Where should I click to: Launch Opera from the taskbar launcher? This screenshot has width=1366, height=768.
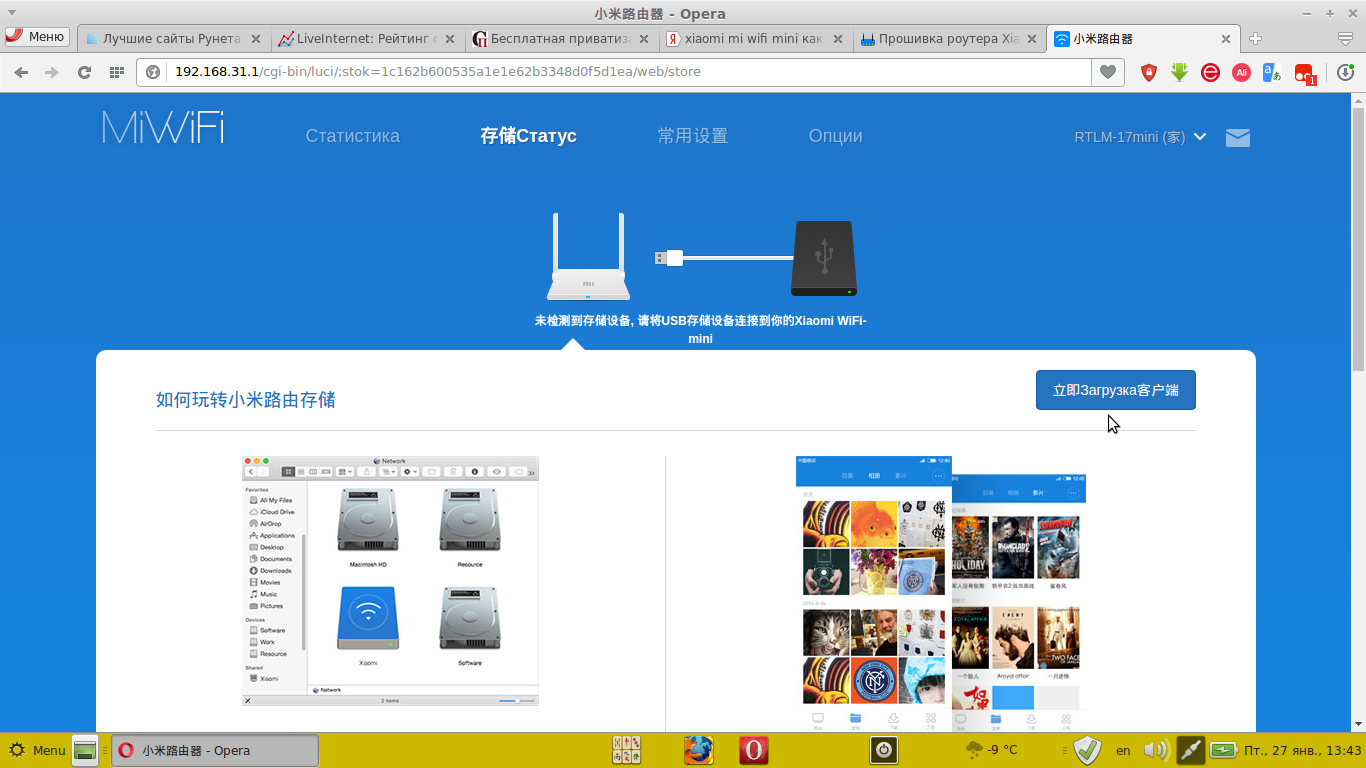pos(754,750)
